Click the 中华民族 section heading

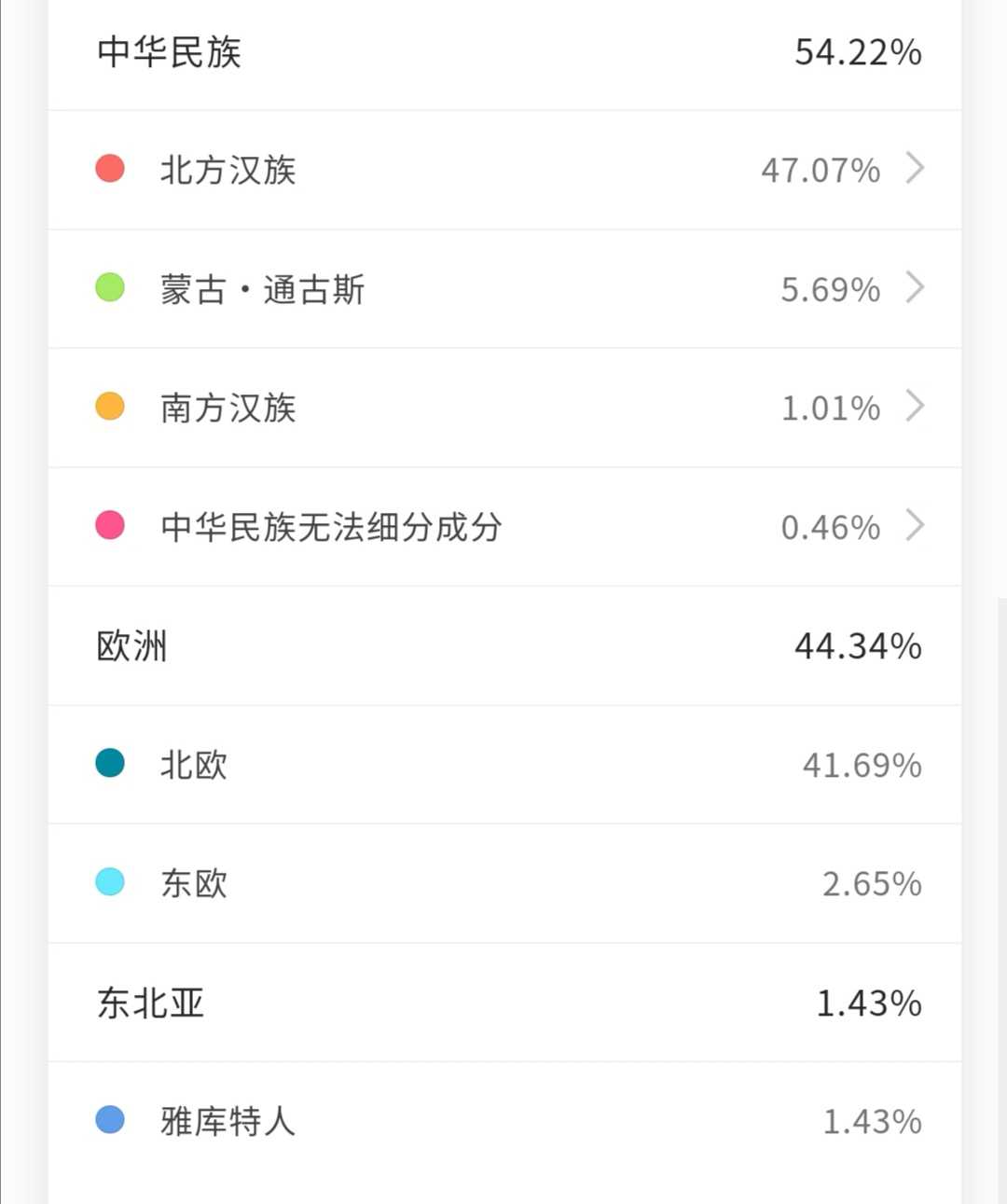coord(169,52)
